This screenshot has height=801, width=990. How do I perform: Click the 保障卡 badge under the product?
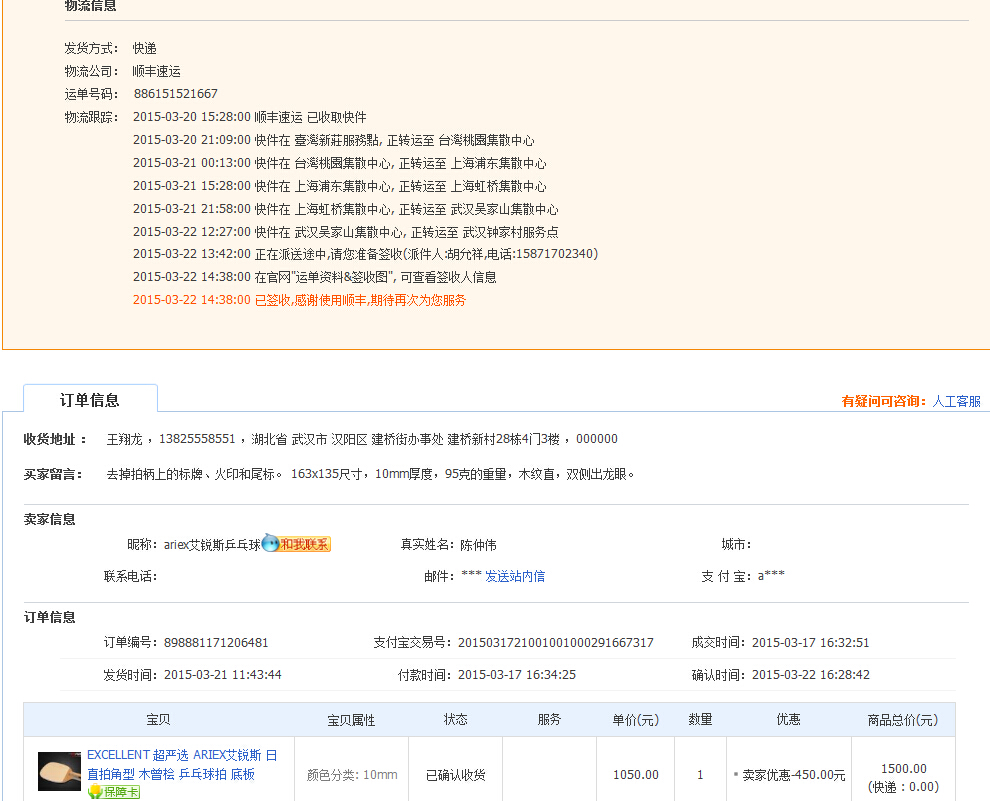pos(114,792)
